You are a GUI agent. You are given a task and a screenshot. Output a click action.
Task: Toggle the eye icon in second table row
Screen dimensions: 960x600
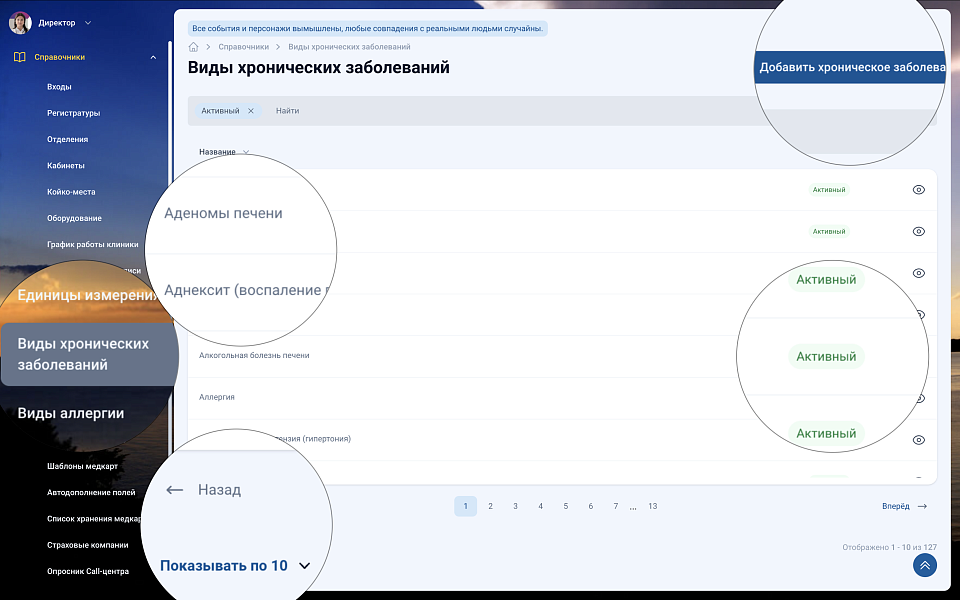click(x=919, y=231)
